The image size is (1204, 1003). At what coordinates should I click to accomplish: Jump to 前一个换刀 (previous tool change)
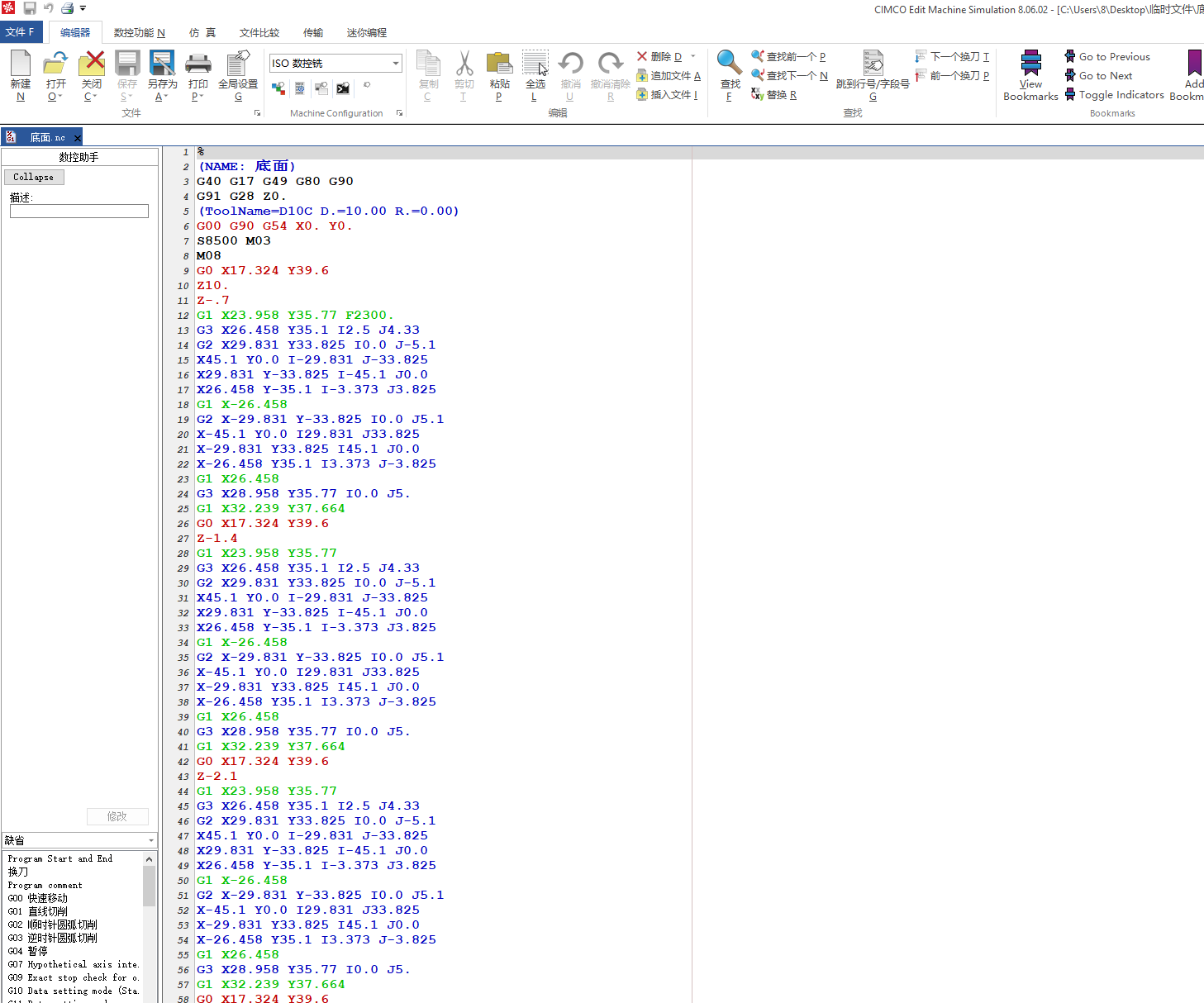953,75
